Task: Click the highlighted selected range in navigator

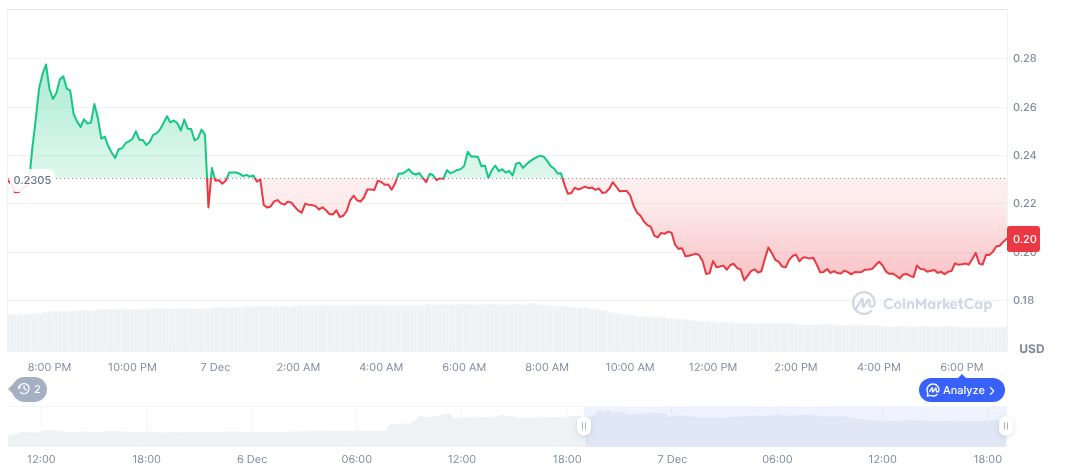Action: pyautogui.click(x=794, y=427)
